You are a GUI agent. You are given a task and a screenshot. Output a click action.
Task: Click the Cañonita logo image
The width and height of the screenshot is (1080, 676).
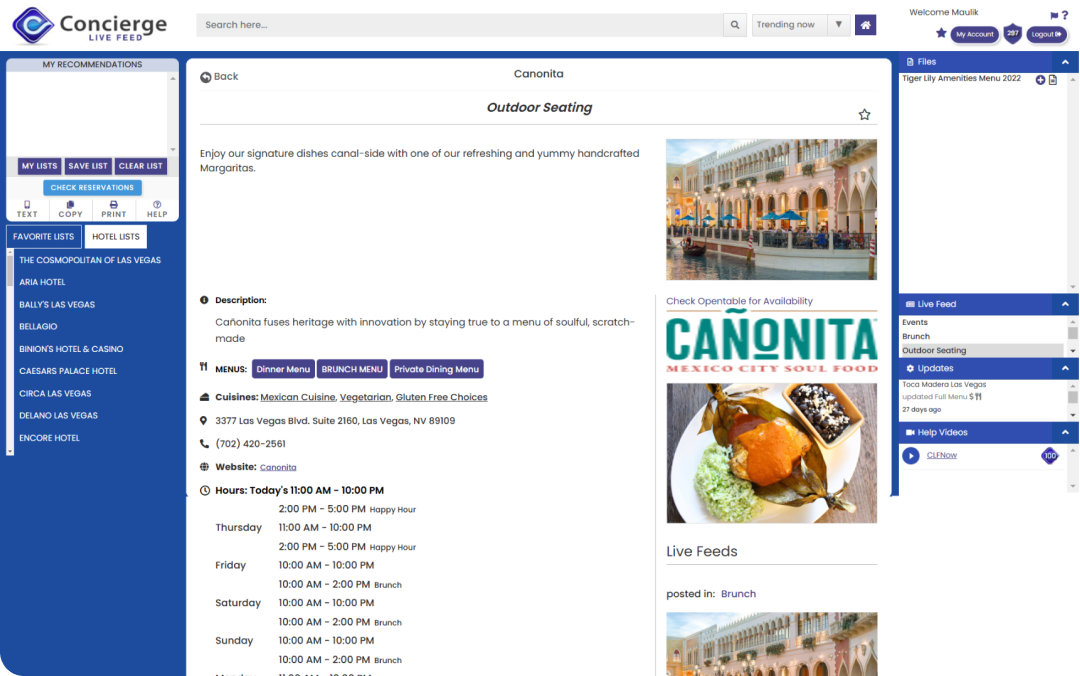tap(771, 342)
